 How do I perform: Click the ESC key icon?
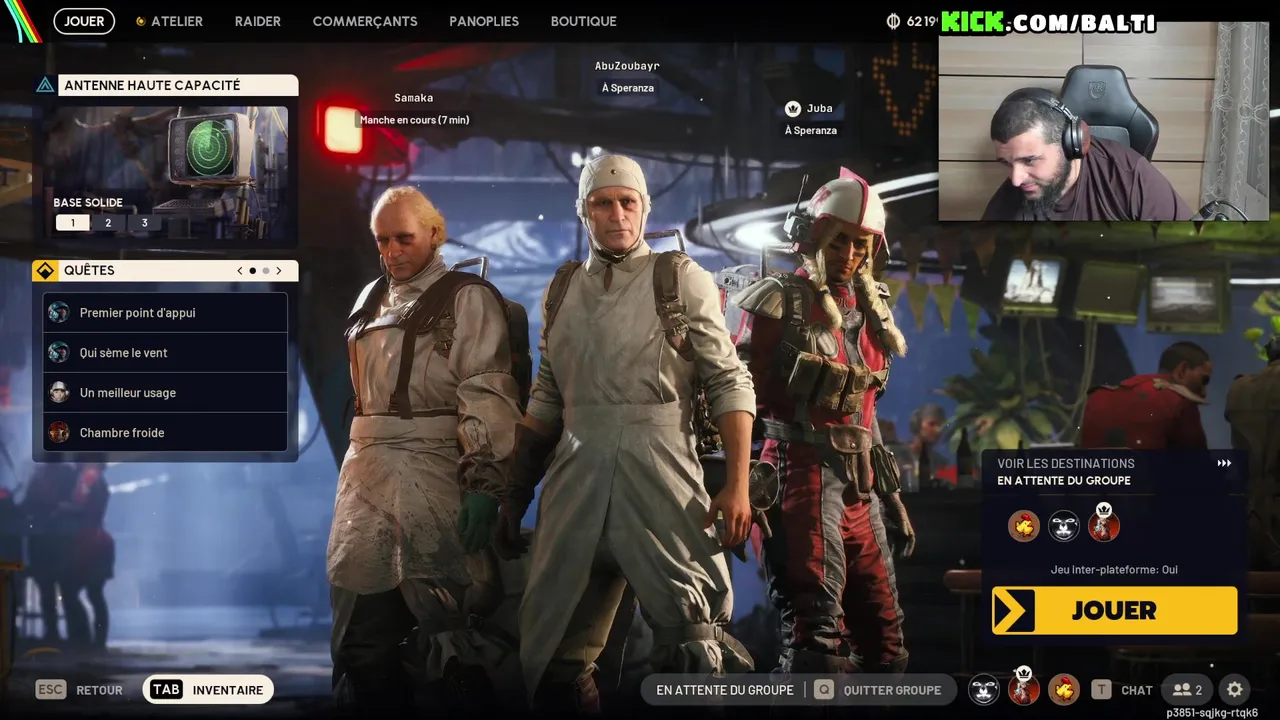(51, 689)
